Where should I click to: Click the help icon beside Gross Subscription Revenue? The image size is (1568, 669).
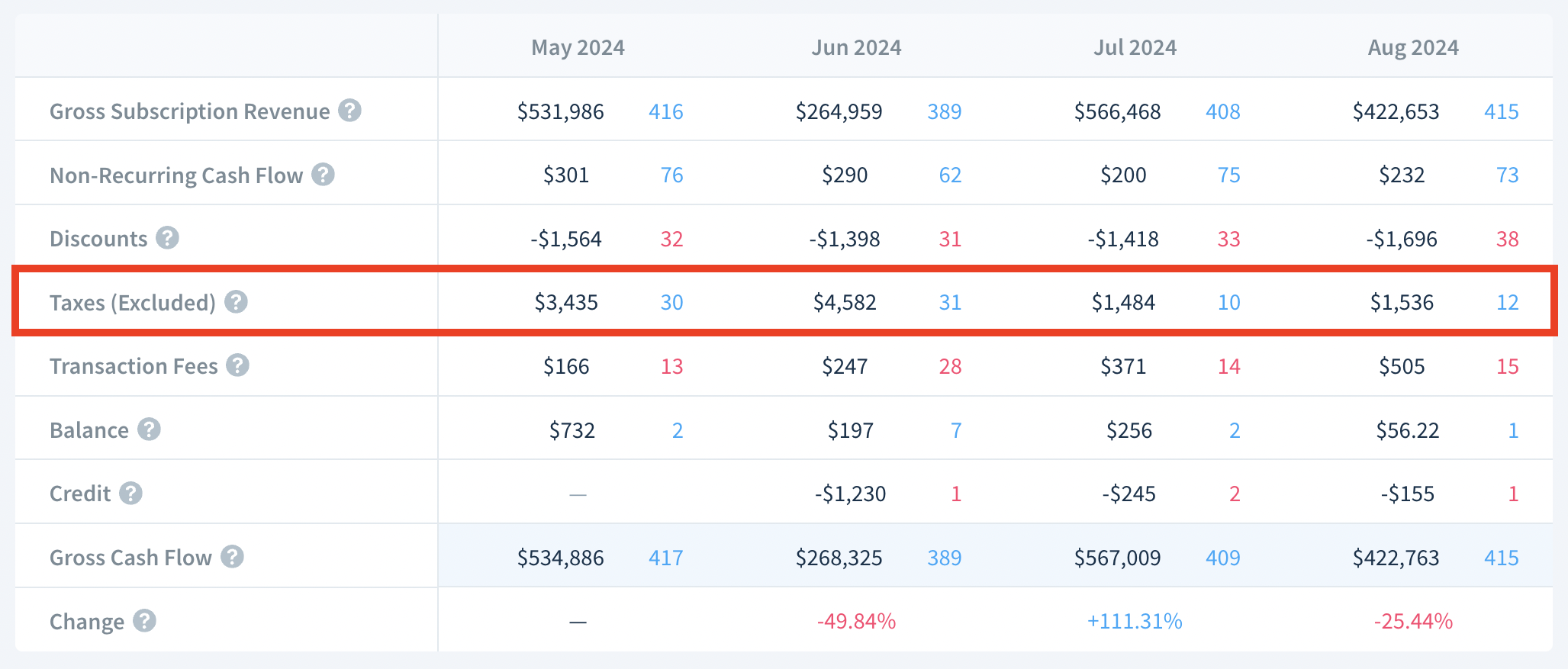point(349,111)
